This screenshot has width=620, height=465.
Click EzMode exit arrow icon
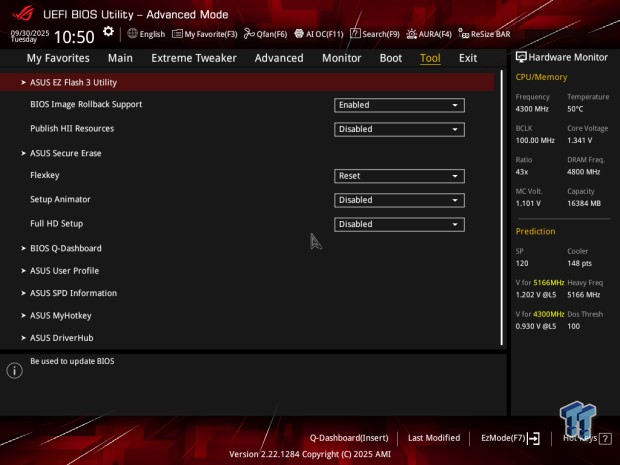533,438
